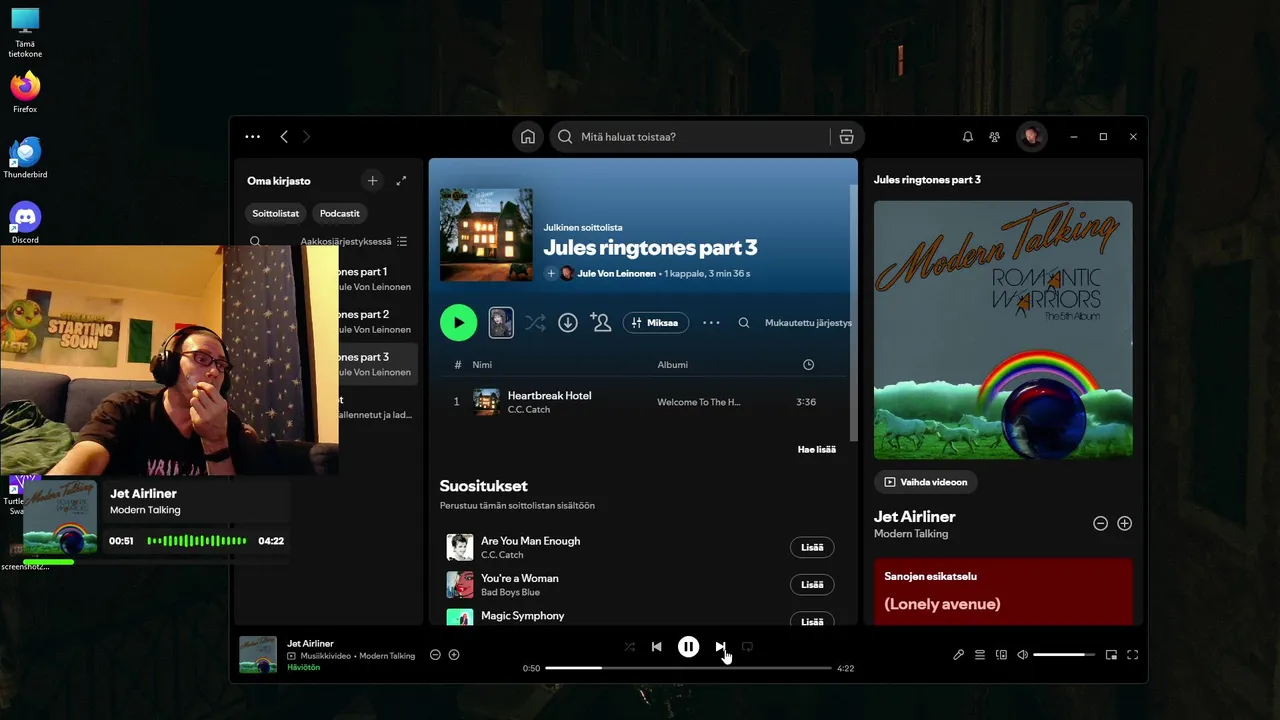The width and height of the screenshot is (1280, 720).
Task: Open the playlist preview thumbnail beside play button
Action: pyautogui.click(x=501, y=322)
